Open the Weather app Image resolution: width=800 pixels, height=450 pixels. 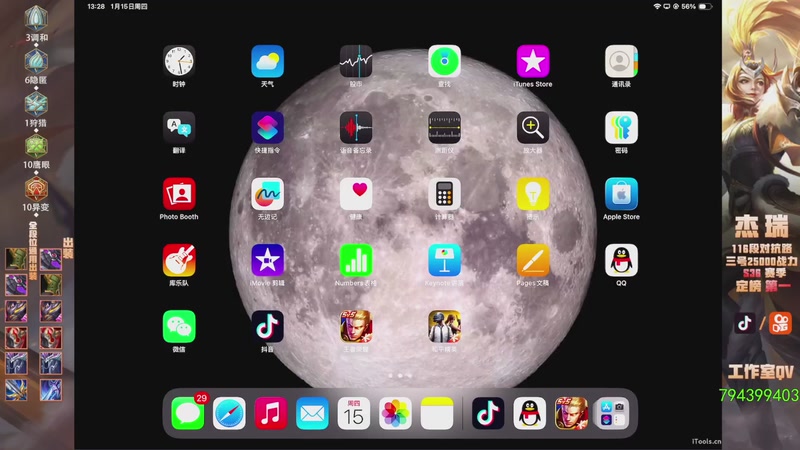pos(267,61)
